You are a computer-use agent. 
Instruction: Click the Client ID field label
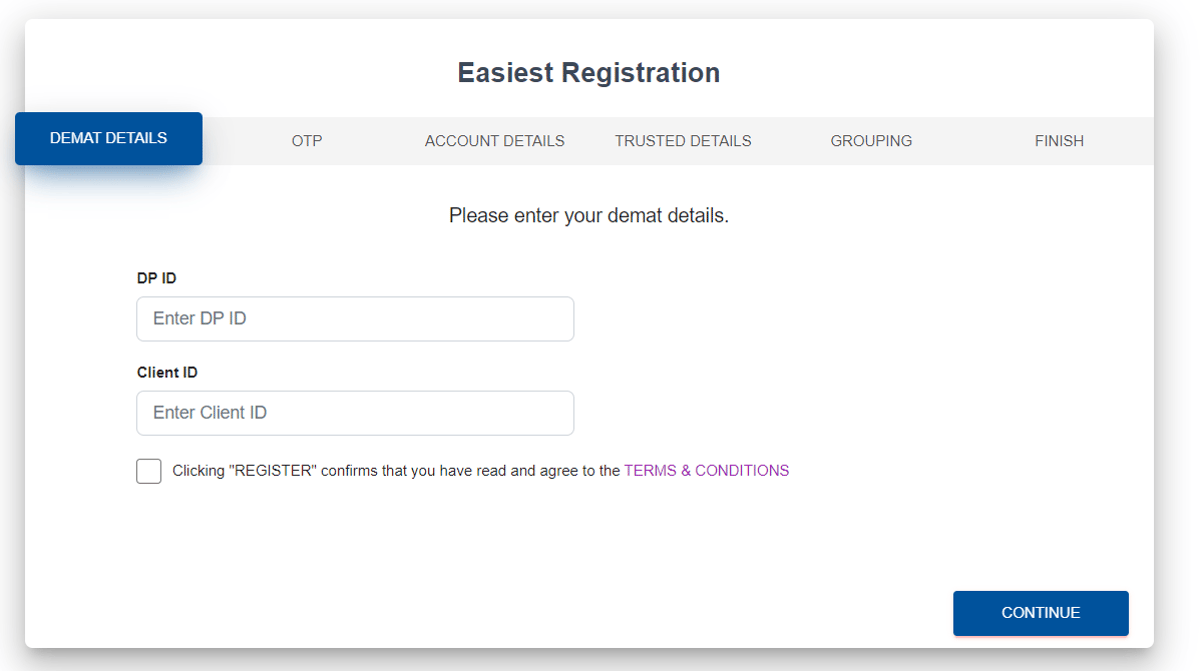pos(167,371)
